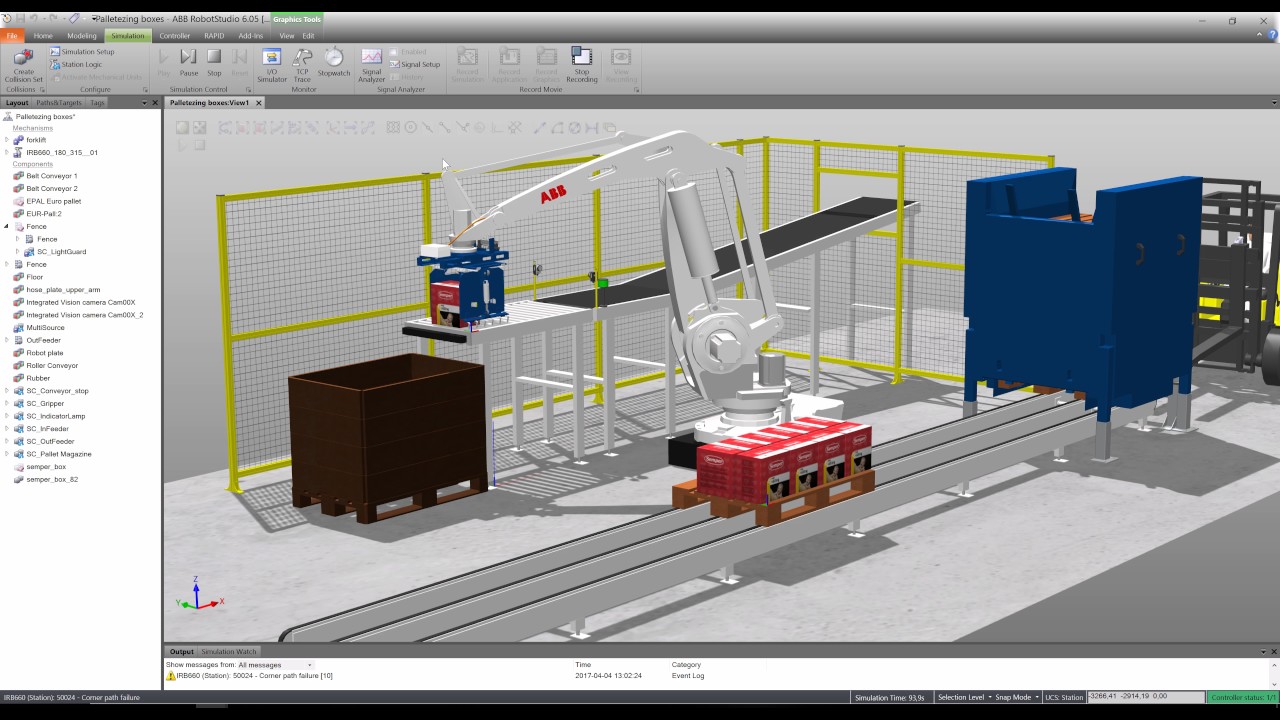Select Rubber component

click(x=38, y=378)
